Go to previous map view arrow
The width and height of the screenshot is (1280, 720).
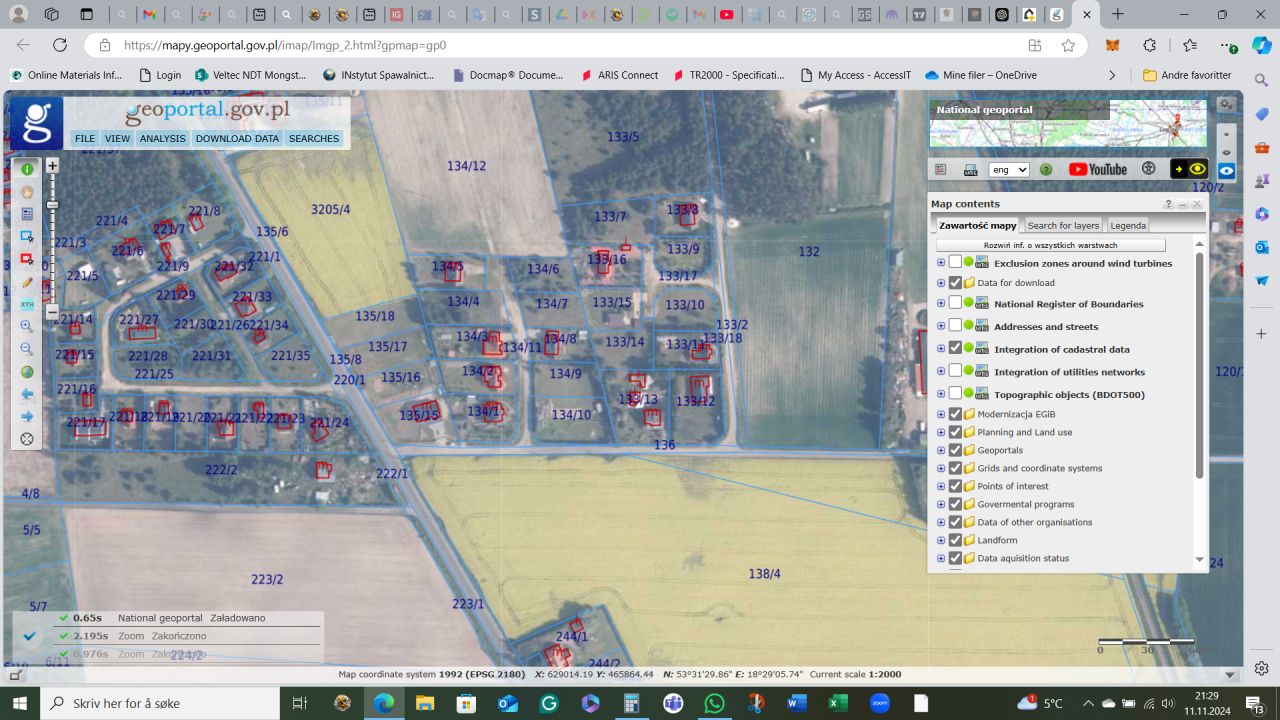27,394
